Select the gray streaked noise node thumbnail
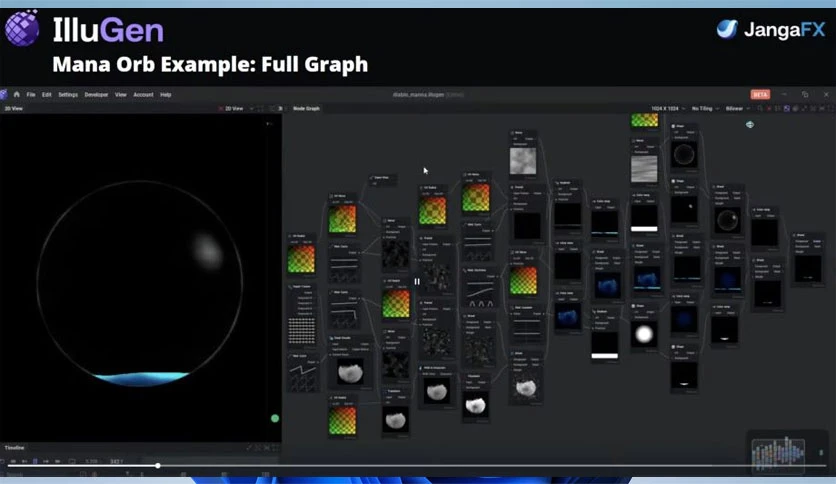Screen dimensions: 836x484 click(x=644, y=168)
